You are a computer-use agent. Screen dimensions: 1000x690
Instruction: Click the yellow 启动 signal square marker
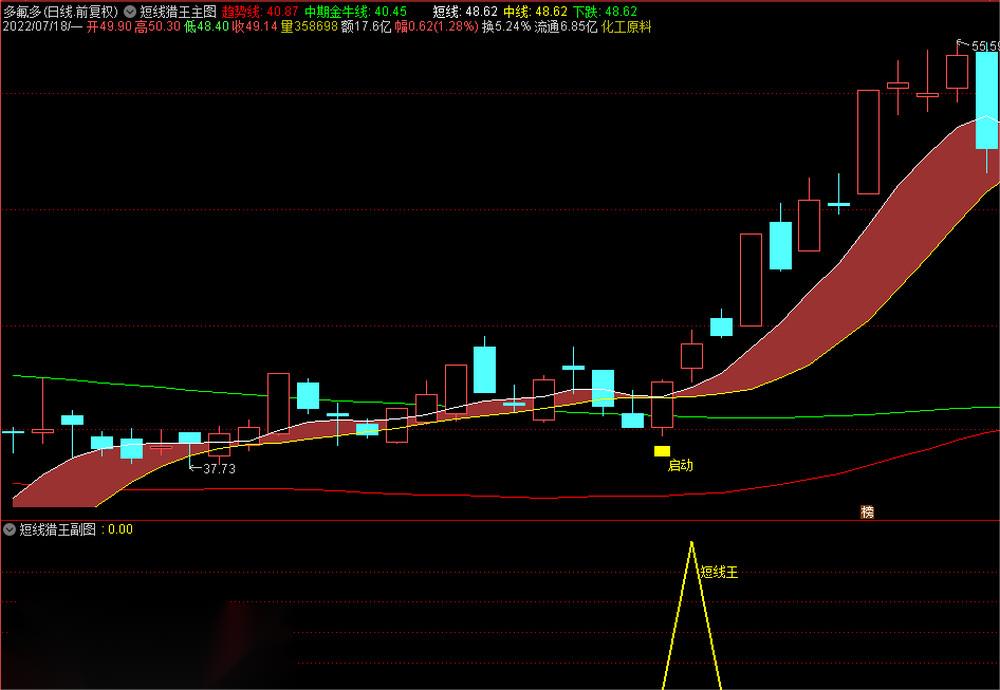tap(662, 451)
